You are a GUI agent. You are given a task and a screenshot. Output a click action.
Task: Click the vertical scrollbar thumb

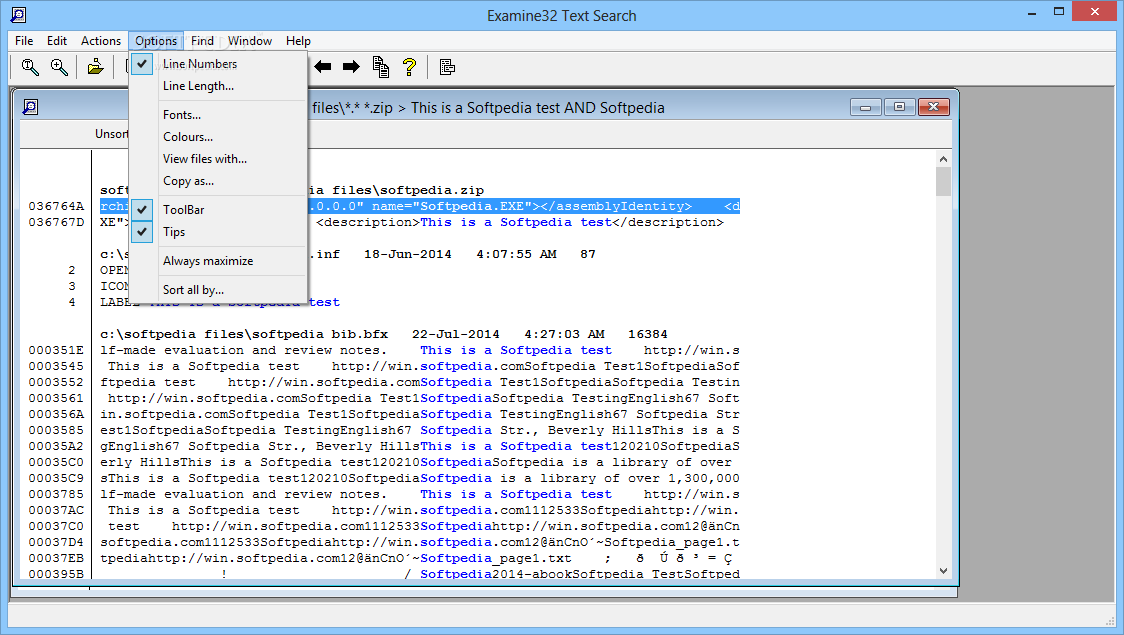(x=943, y=182)
